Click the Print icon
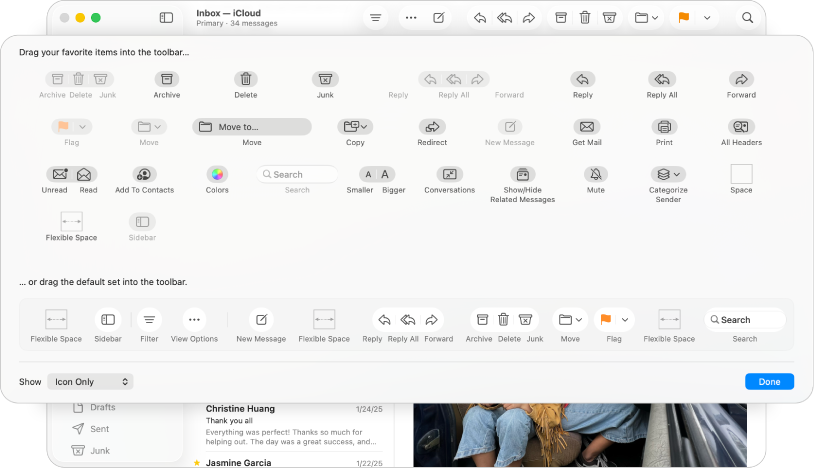 (664, 127)
